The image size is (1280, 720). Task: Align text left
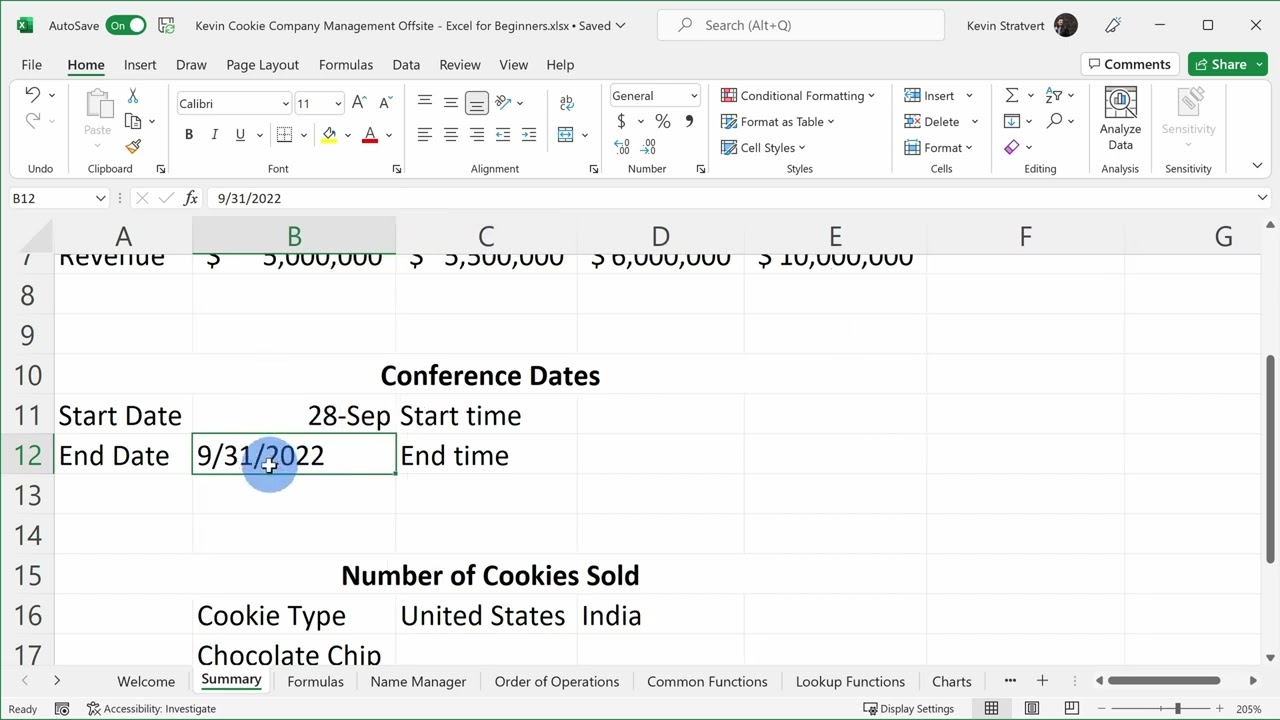point(425,134)
